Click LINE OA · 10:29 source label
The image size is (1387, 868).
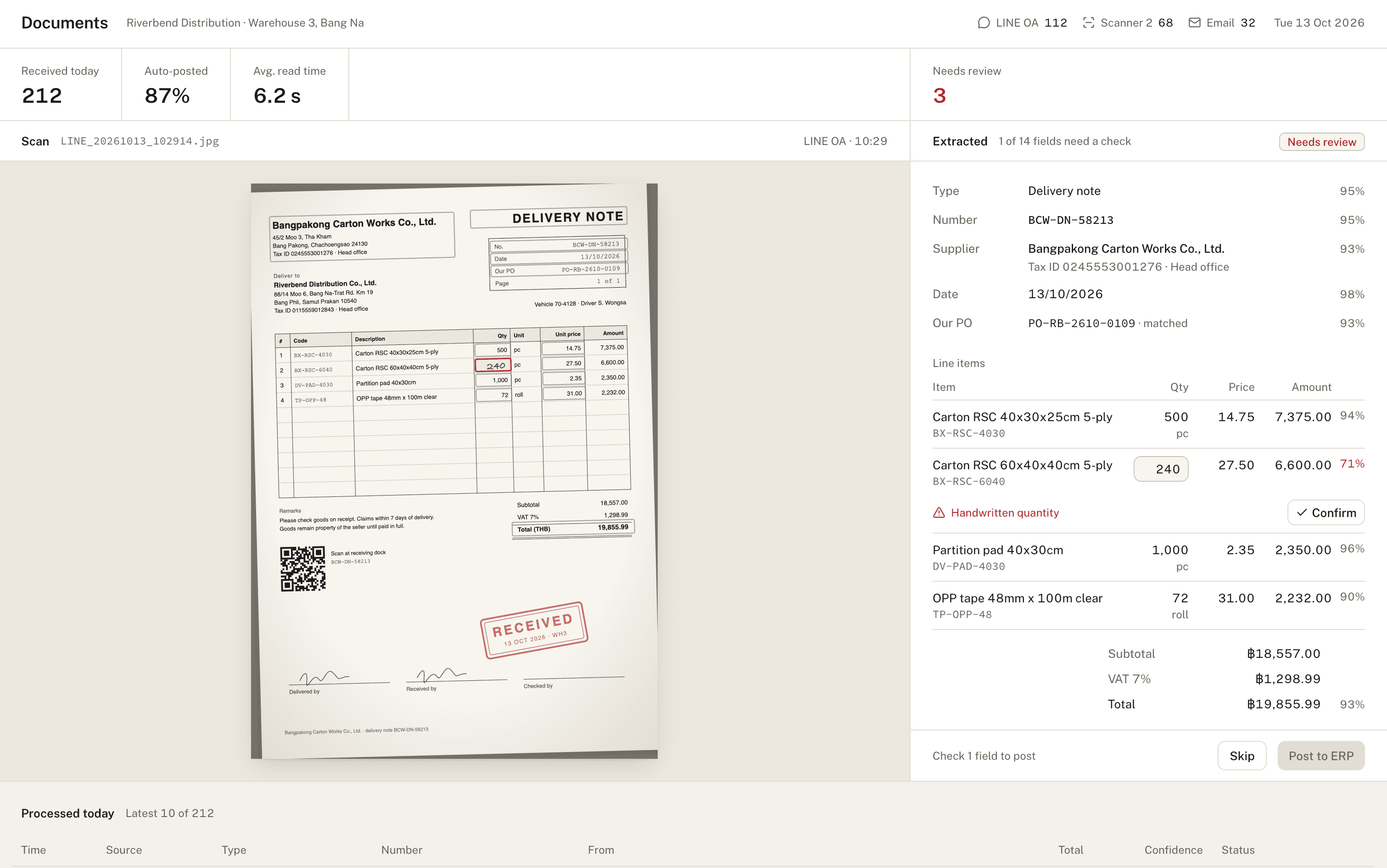(845, 141)
